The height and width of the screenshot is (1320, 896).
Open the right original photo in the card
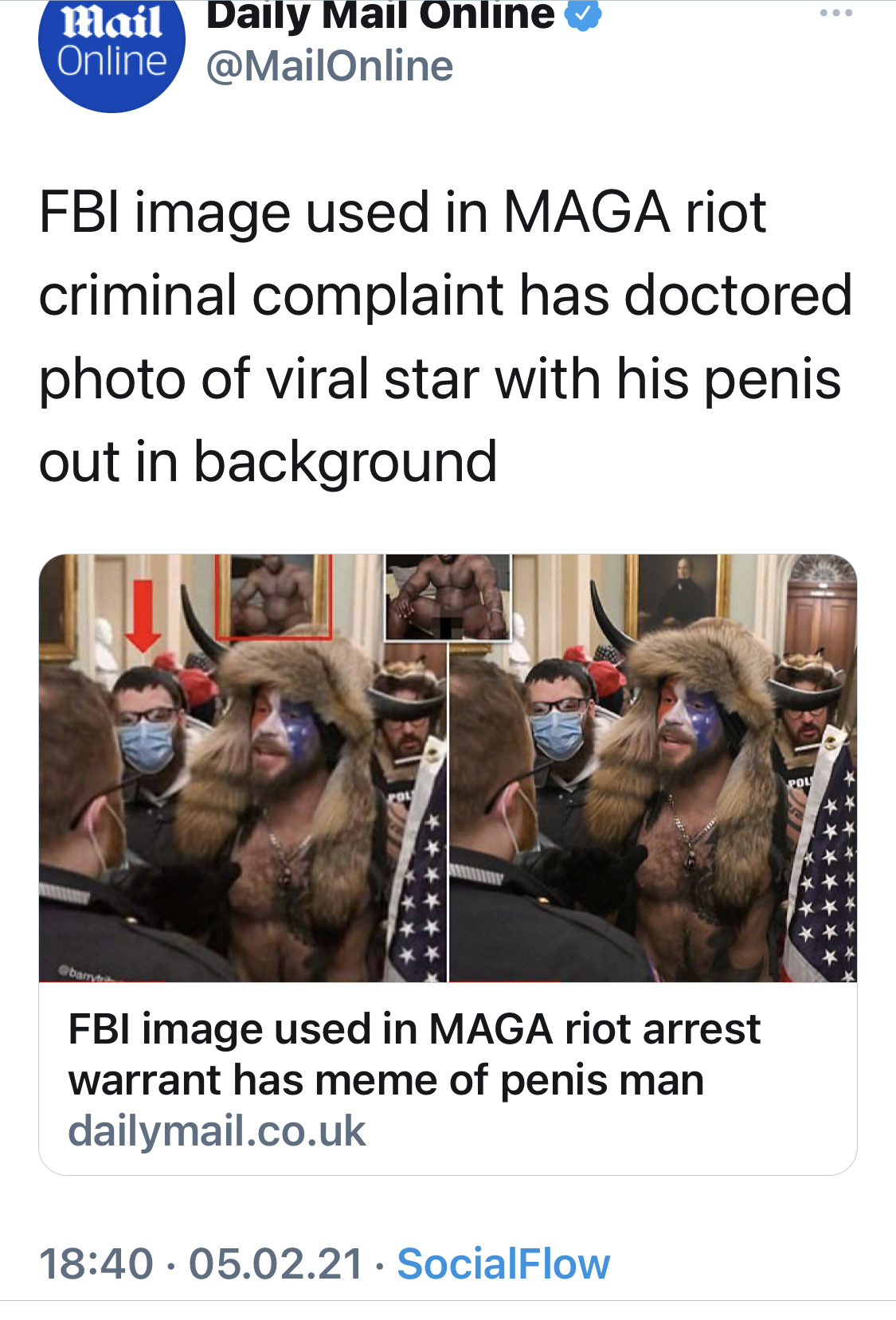pos(653,769)
